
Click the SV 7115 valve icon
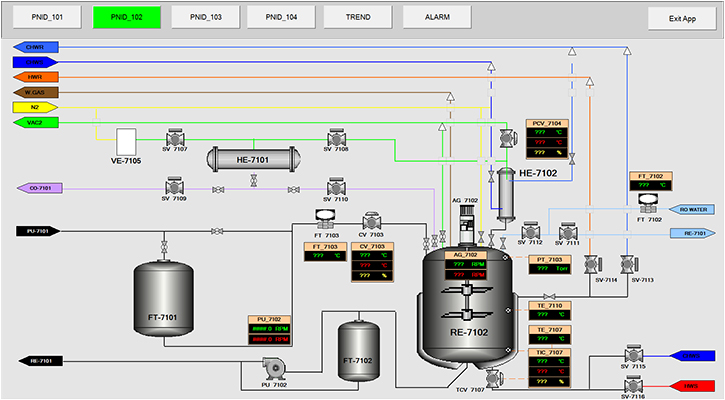tap(634, 354)
